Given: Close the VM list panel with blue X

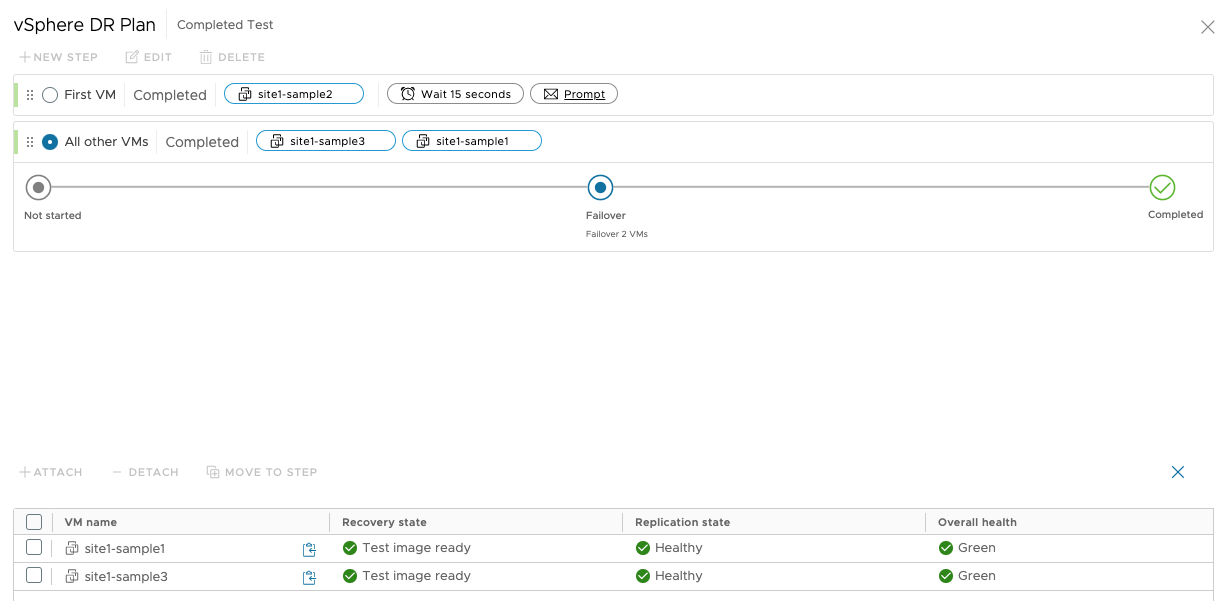Looking at the screenshot, I should [1178, 472].
